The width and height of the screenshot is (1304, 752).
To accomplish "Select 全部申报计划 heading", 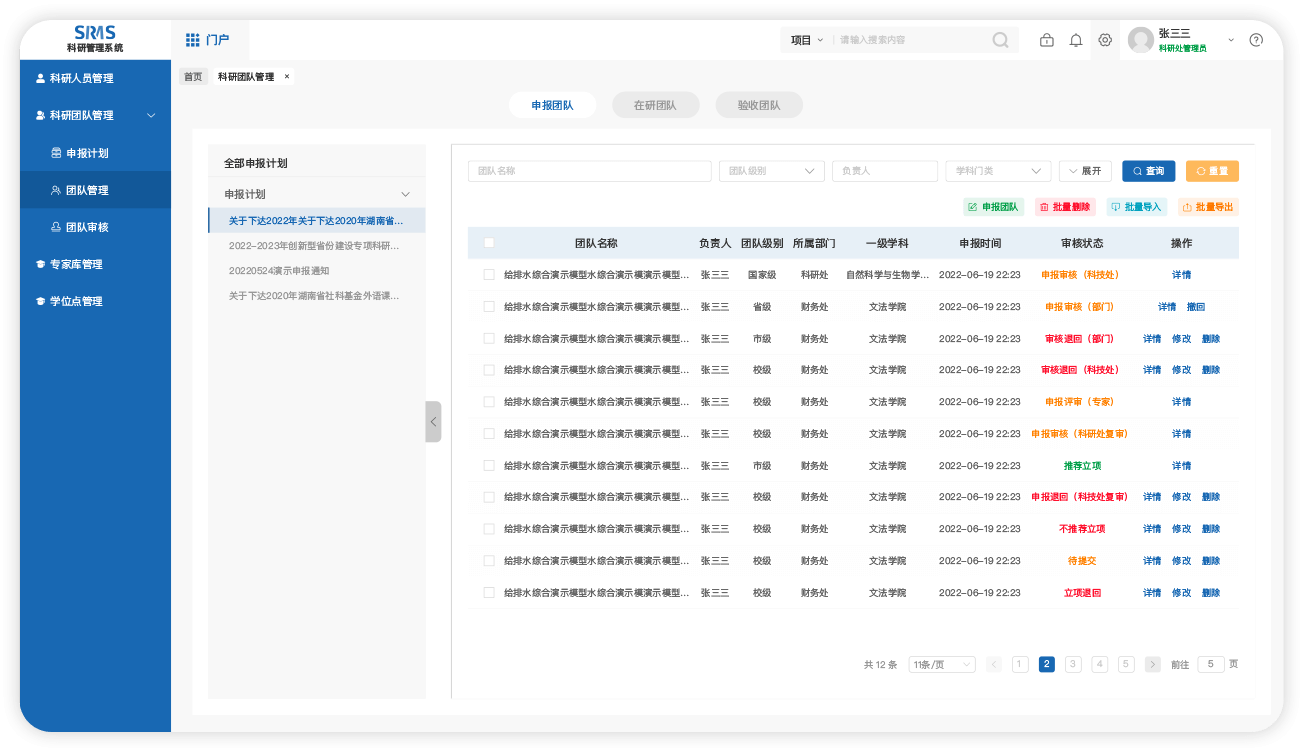I will coord(256,163).
